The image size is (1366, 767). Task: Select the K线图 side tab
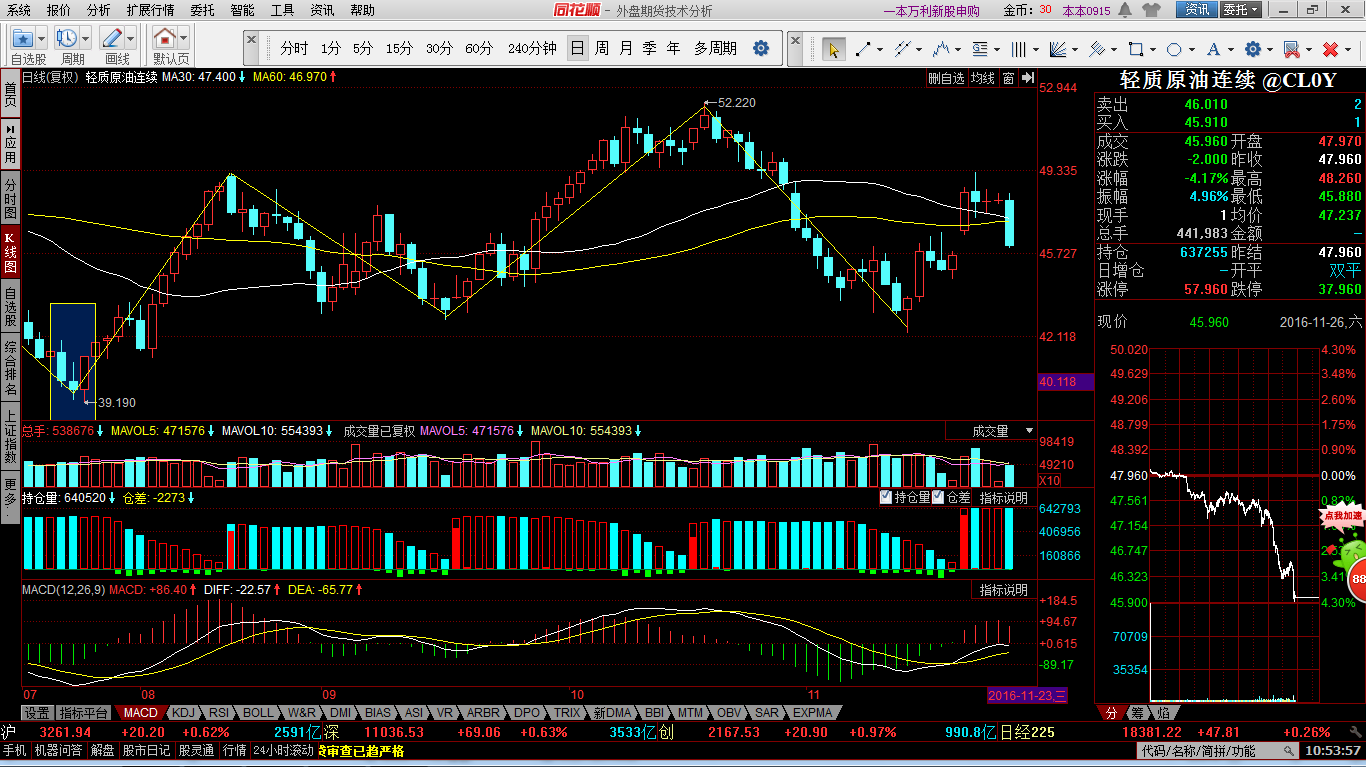coord(10,252)
